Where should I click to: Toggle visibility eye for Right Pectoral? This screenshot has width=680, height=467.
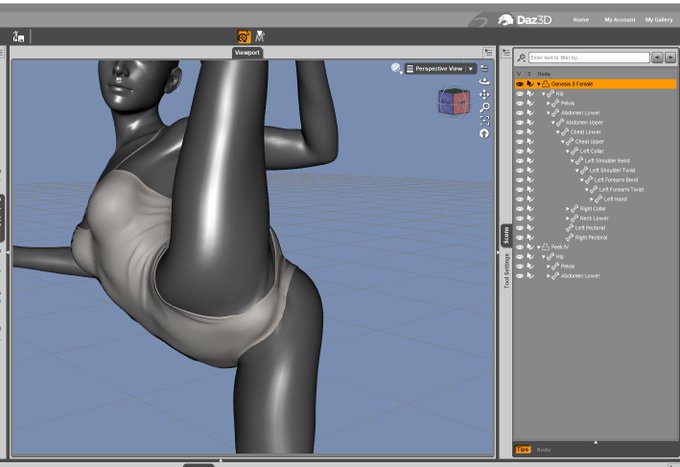pos(520,237)
